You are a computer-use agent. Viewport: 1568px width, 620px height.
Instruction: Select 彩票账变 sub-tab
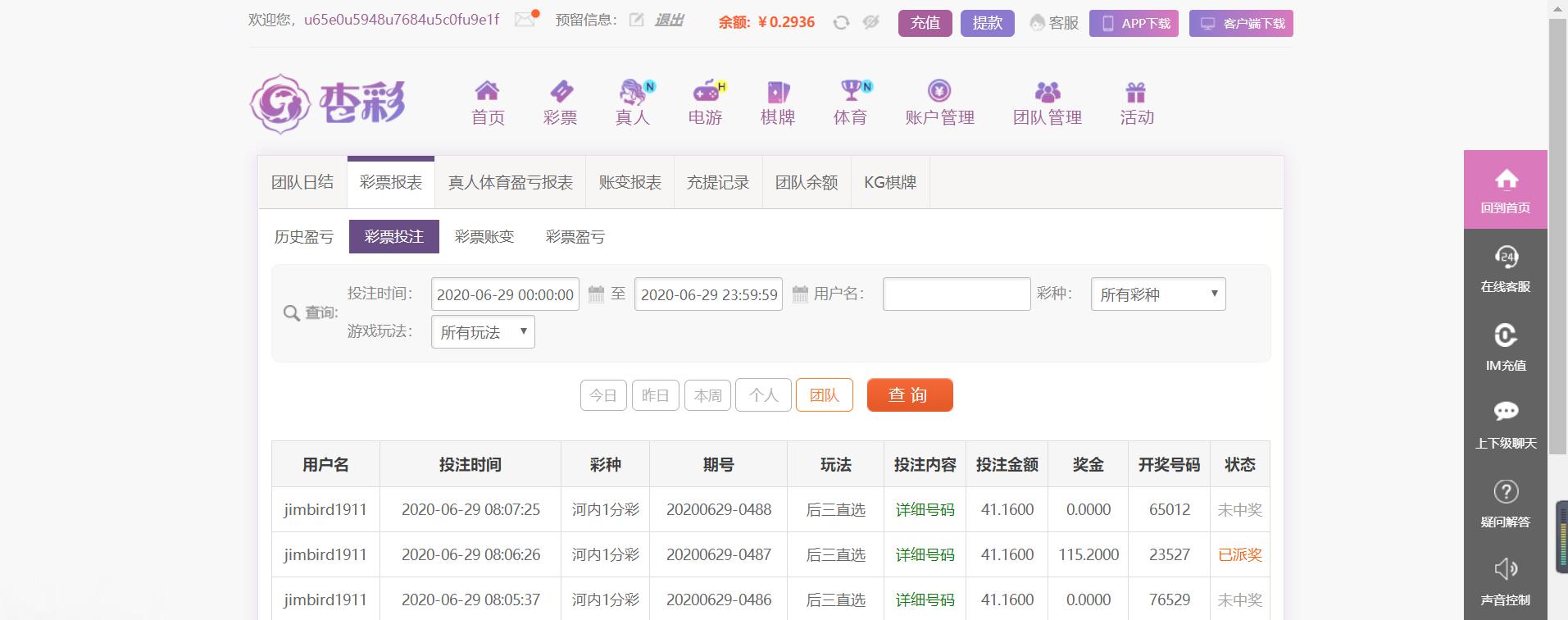(x=484, y=237)
